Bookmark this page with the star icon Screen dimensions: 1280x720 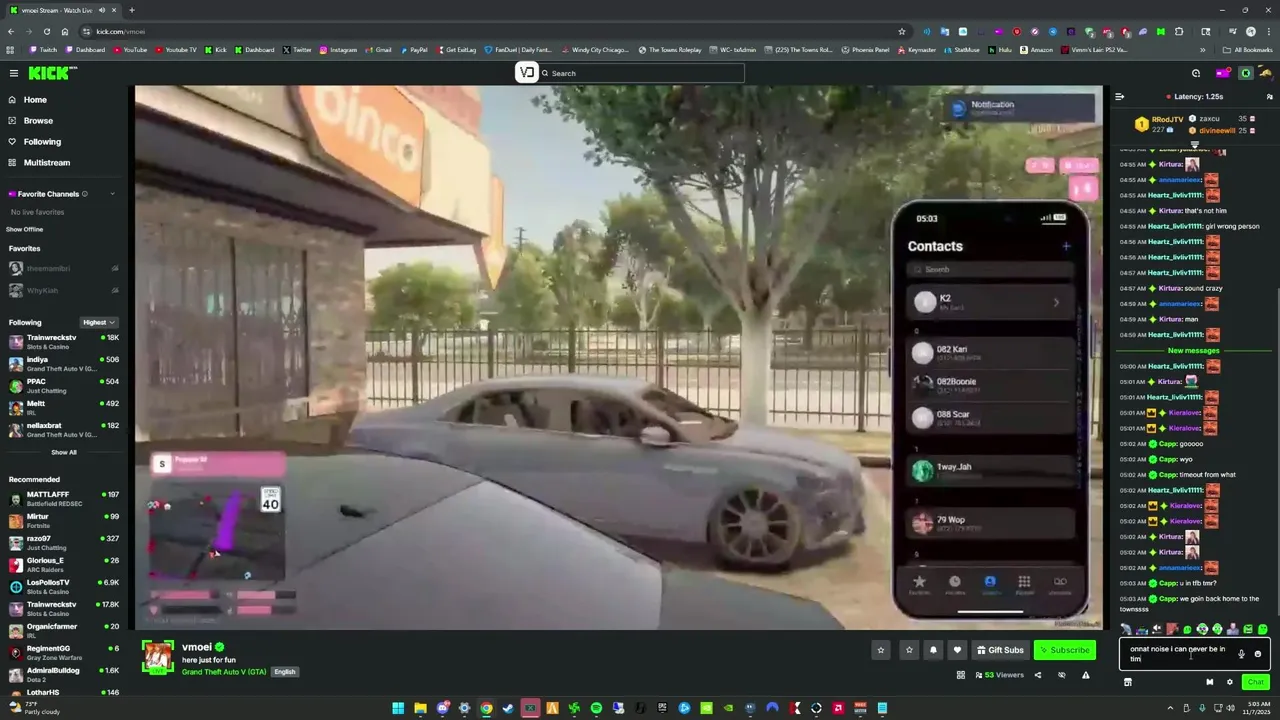901,31
